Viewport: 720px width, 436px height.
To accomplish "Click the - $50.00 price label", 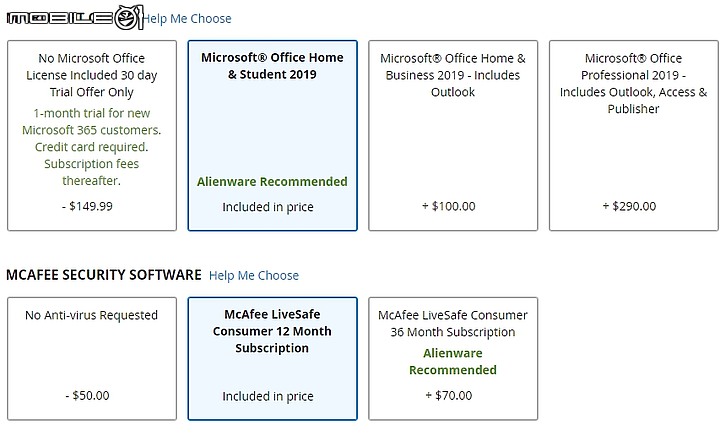I will [87, 395].
